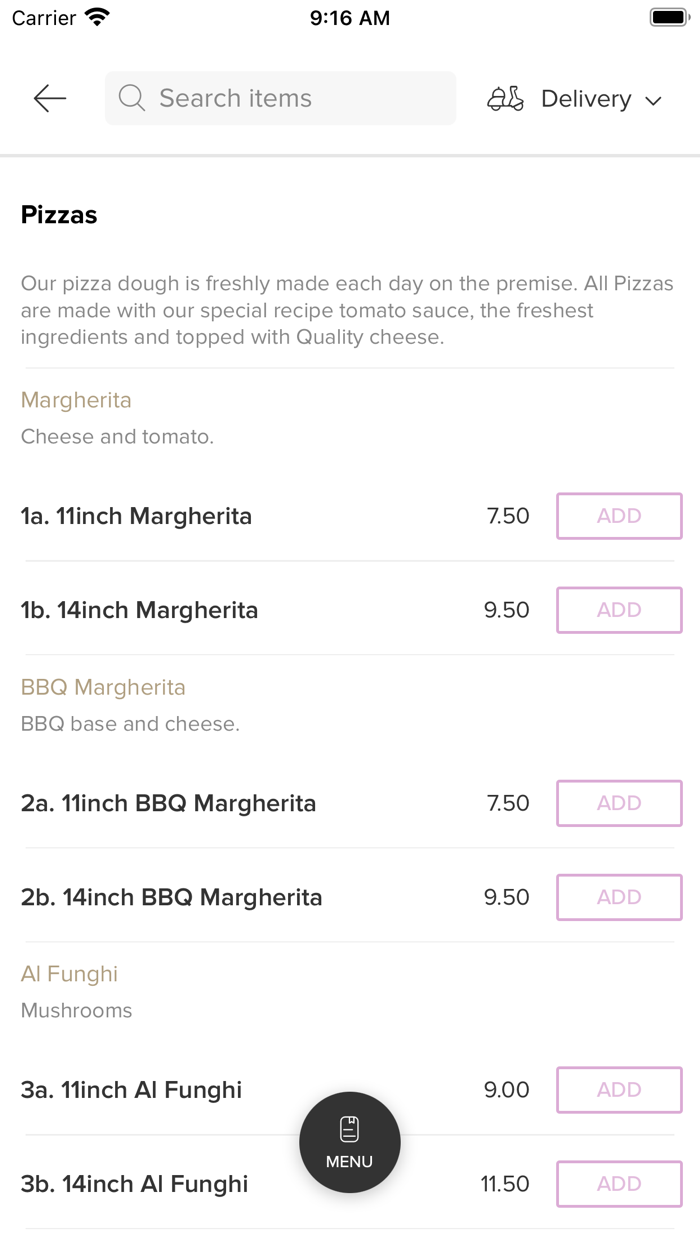This screenshot has height=1244, width=700.
Task: Open the Delivery method selector
Action: 586,98
